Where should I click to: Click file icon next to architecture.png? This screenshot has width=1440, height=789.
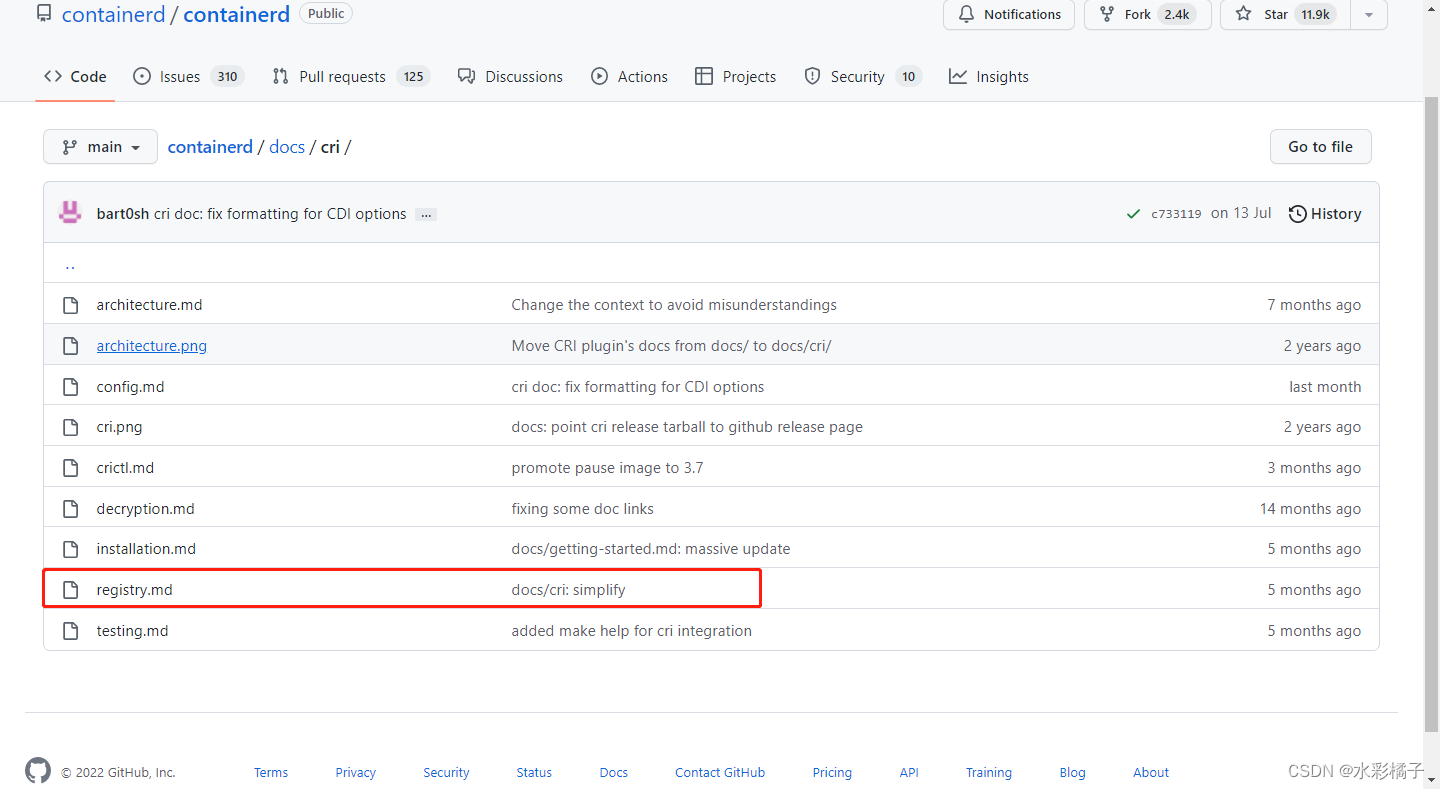70,346
